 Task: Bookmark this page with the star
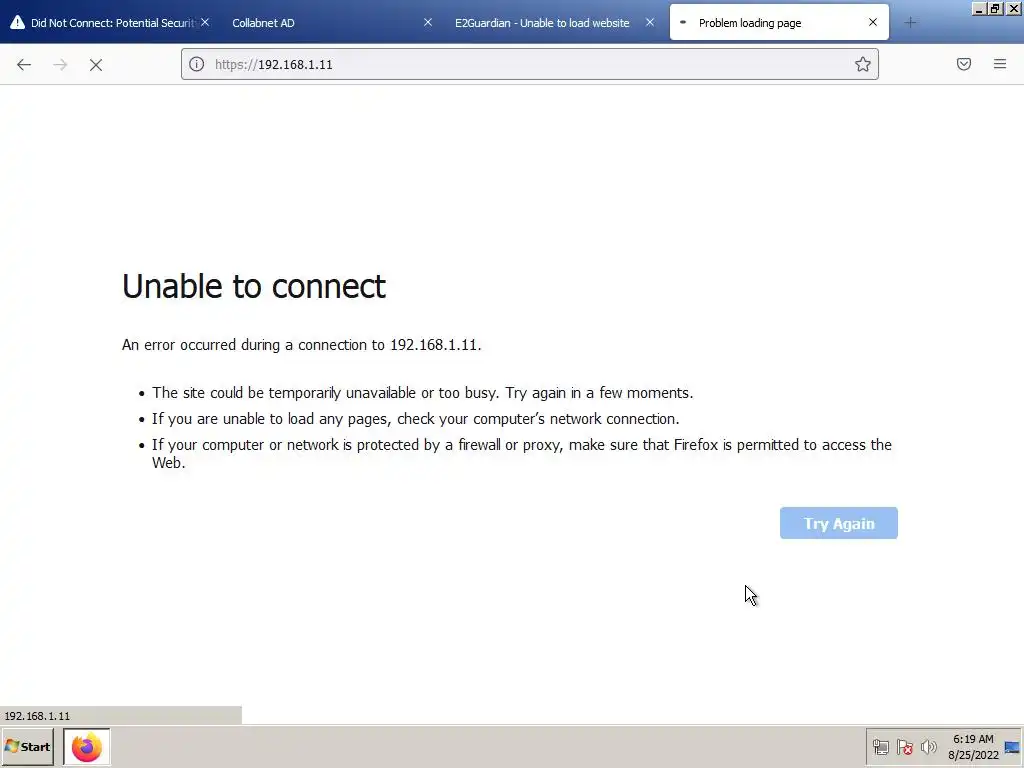(863, 64)
